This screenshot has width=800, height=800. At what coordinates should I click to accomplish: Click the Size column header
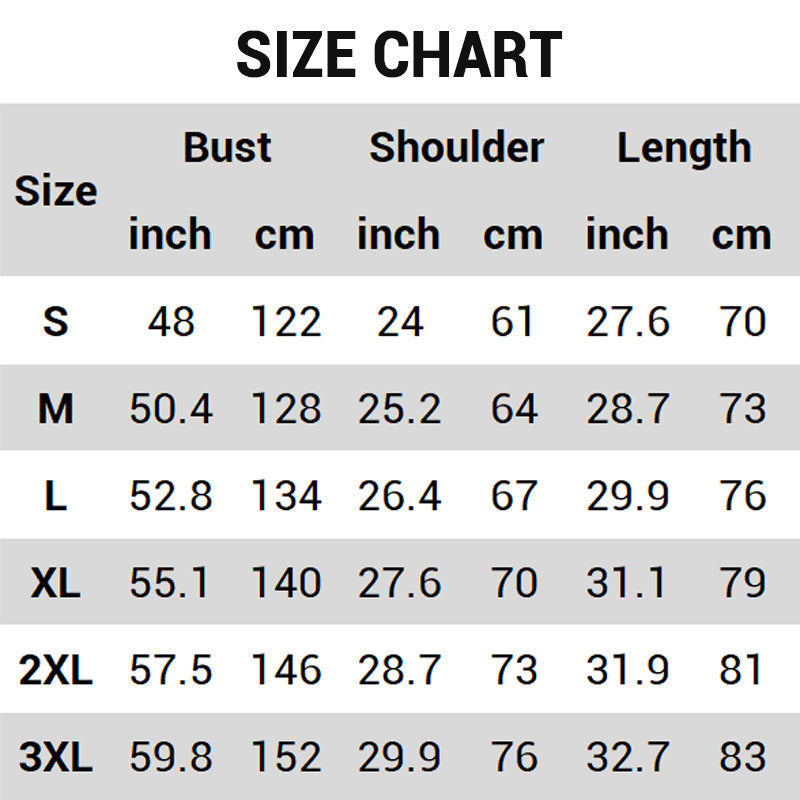pos(56,191)
